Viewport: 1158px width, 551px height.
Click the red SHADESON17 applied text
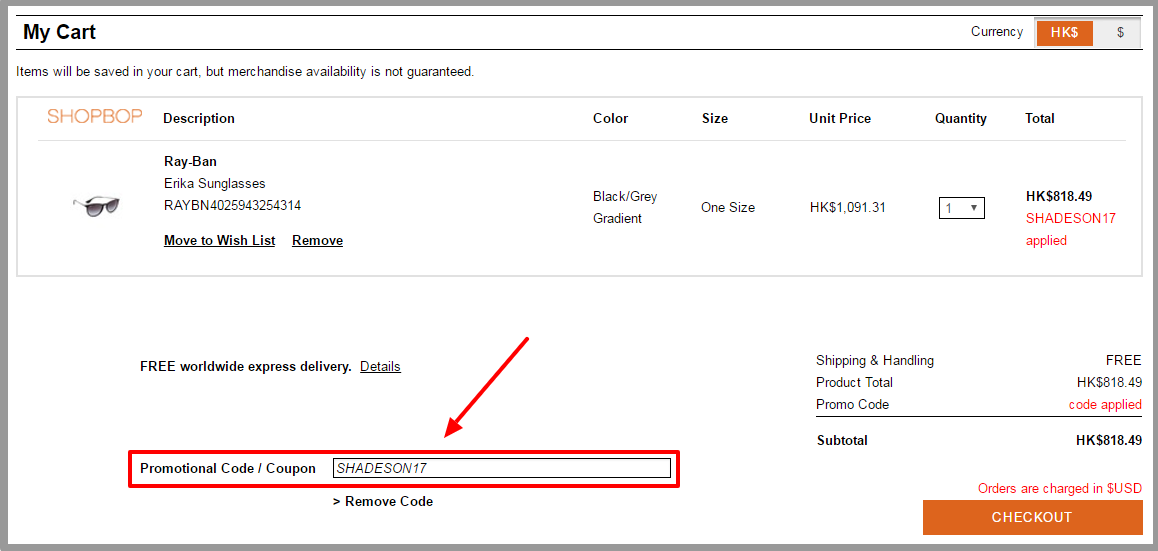click(1071, 230)
